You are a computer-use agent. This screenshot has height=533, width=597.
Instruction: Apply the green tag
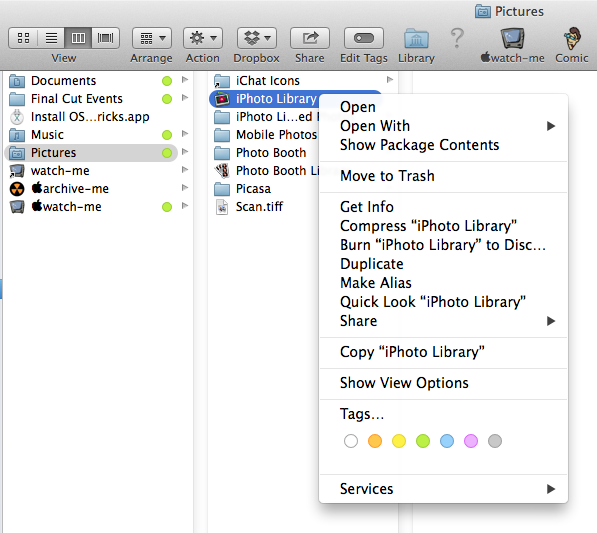pos(423,441)
